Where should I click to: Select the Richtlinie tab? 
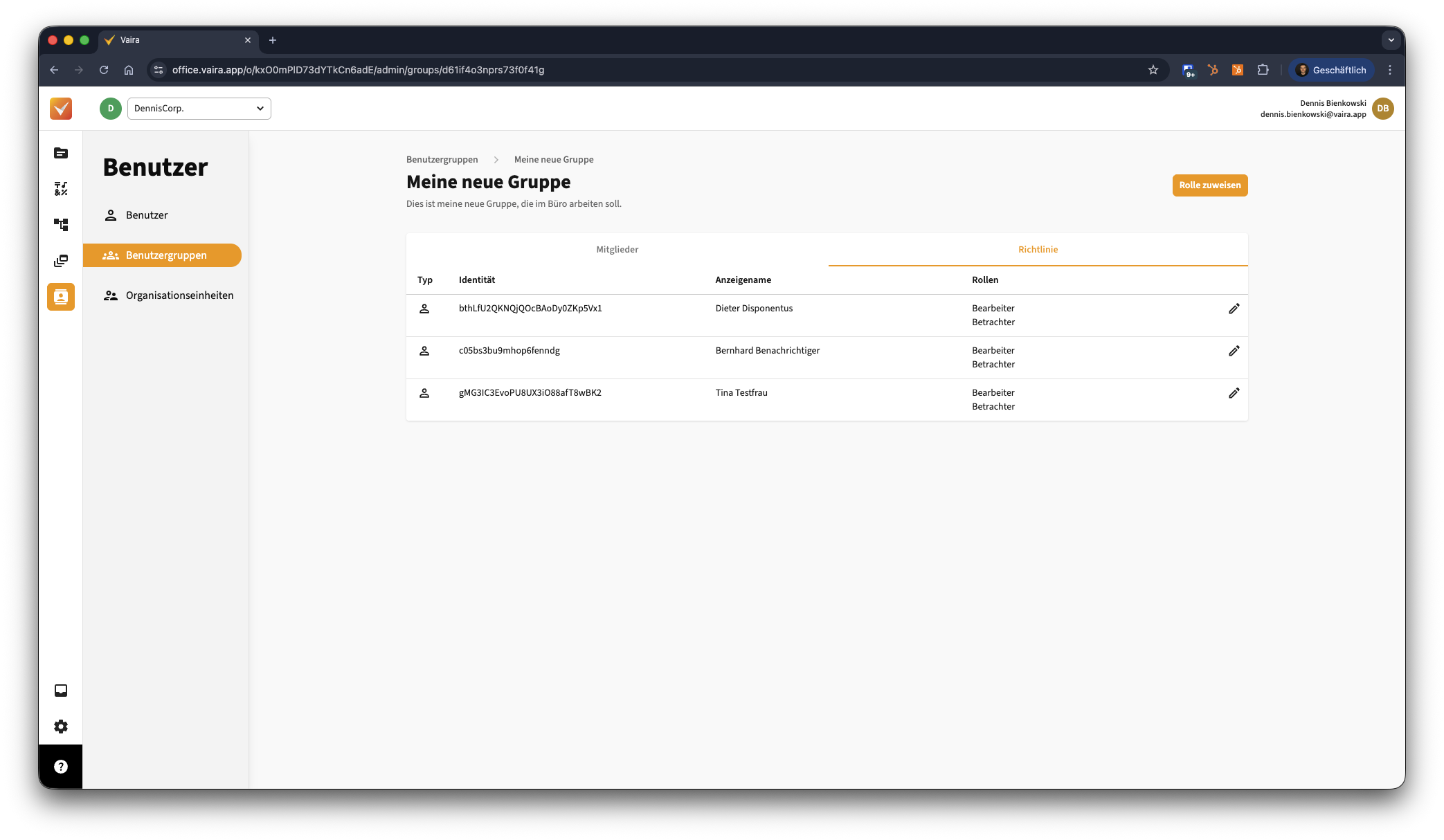1038,250
